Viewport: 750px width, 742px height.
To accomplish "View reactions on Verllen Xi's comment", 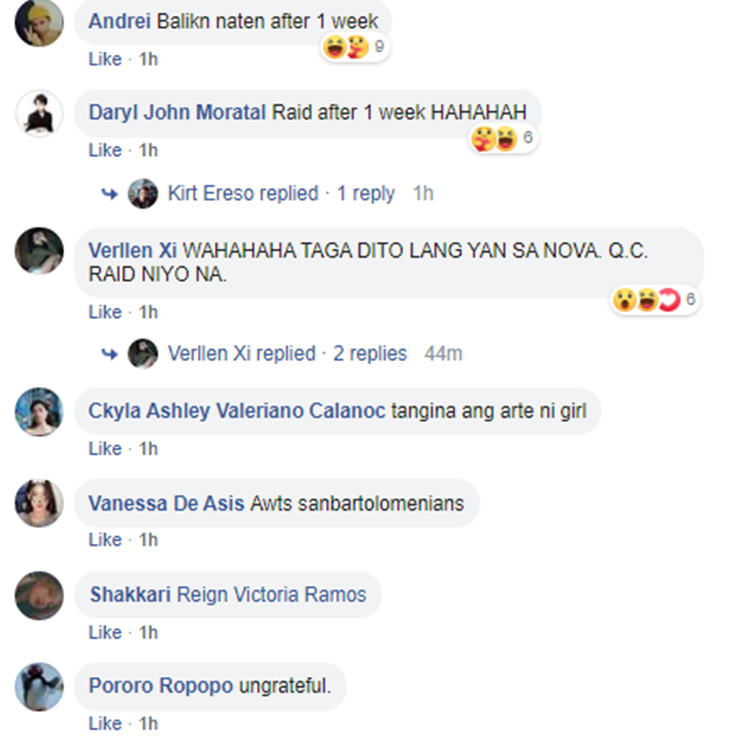I will tap(655, 300).
